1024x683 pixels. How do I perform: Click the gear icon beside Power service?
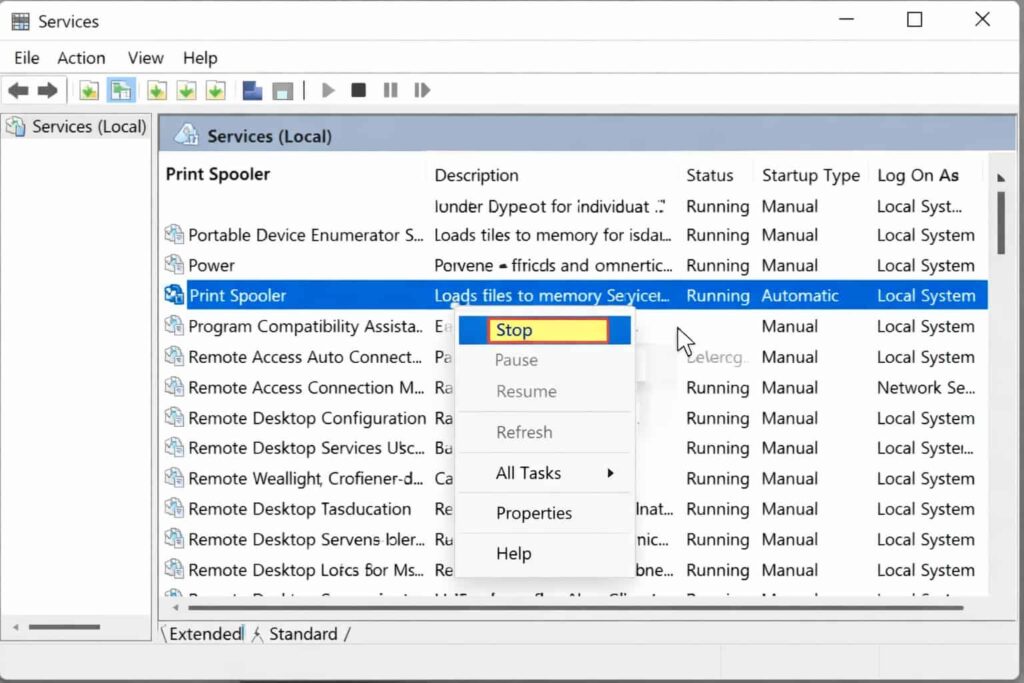(x=174, y=265)
